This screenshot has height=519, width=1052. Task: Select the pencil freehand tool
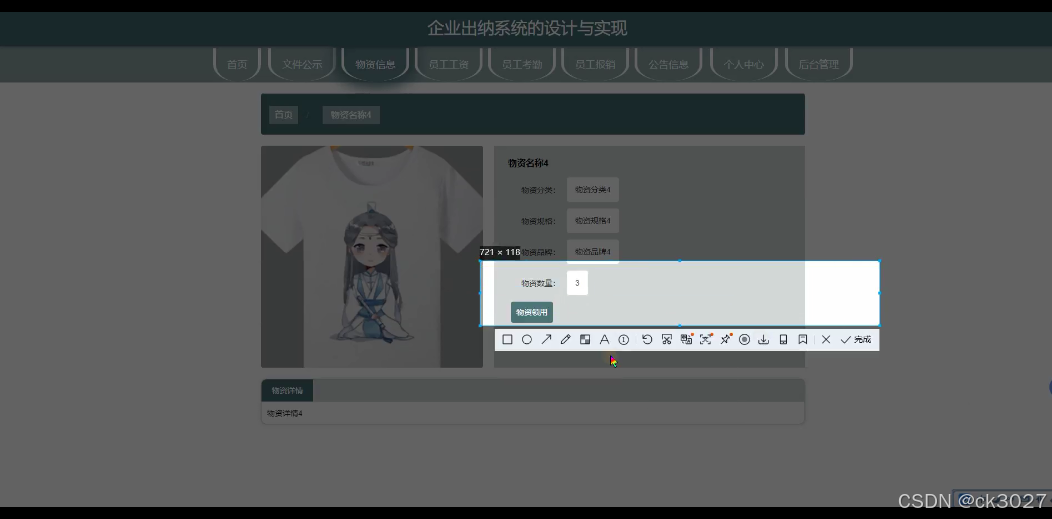[x=566, y=339]
